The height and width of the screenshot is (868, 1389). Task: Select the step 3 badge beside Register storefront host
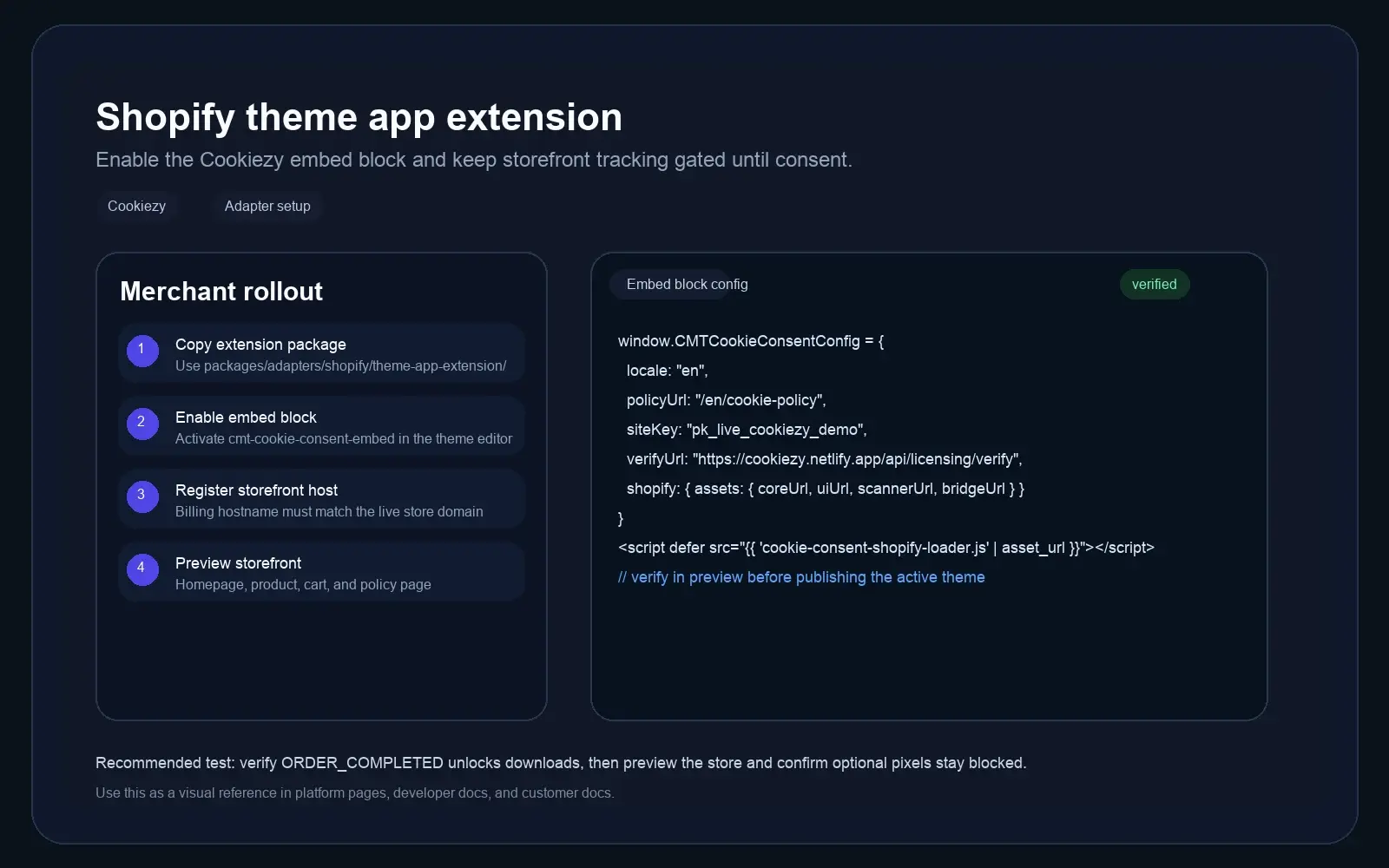[142, 497]
